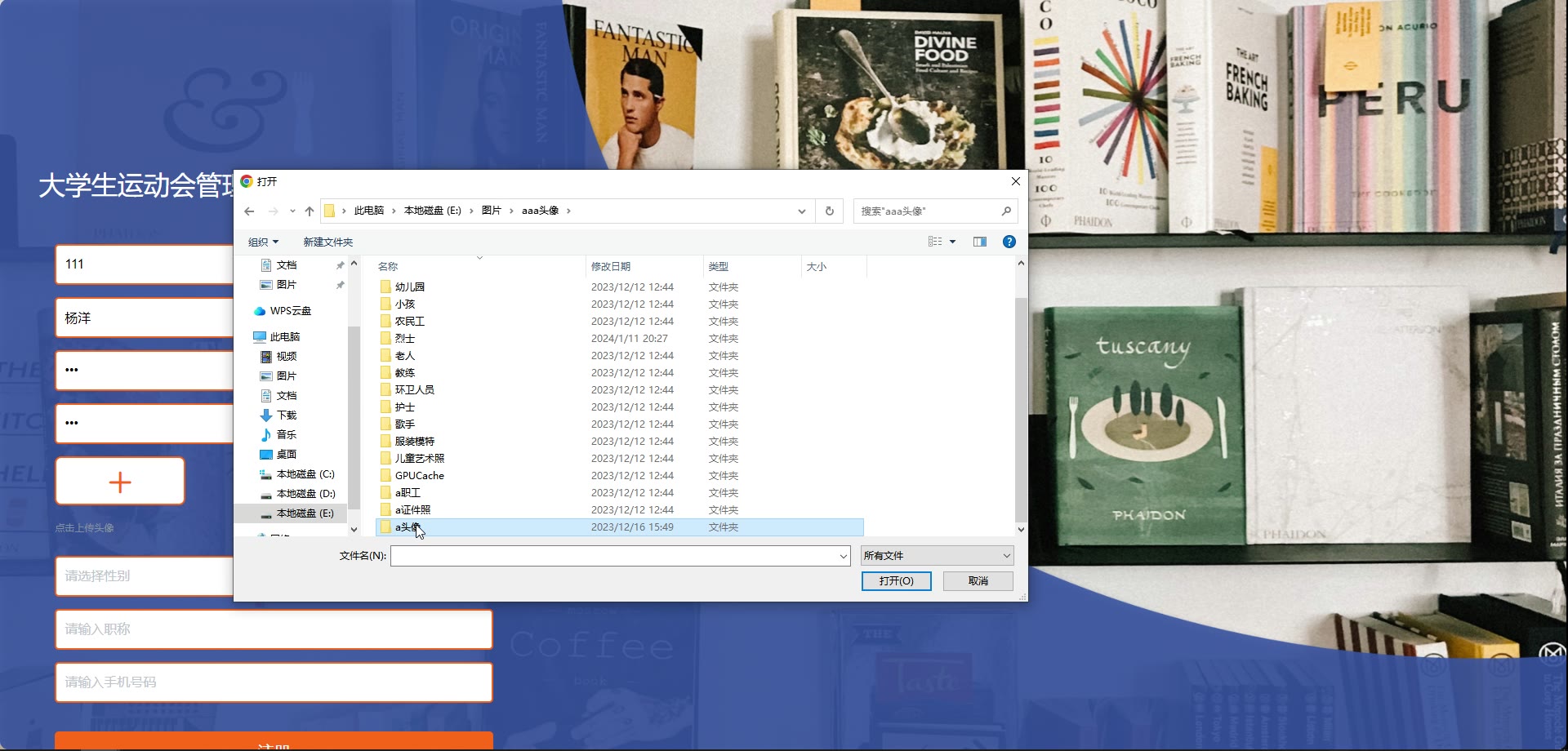Open the recent locations dropdown beside forward arrow
Image resolution: width=1568 pixels, height=751 pixels.
[x=292, y=211]
